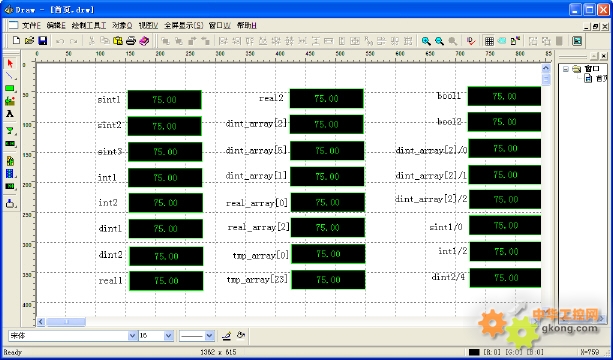This screenshot has height=360, width=613.
Task: Click the horizontal scrollbar thumb
Action: pyautogui.click(x=66, y=322)
